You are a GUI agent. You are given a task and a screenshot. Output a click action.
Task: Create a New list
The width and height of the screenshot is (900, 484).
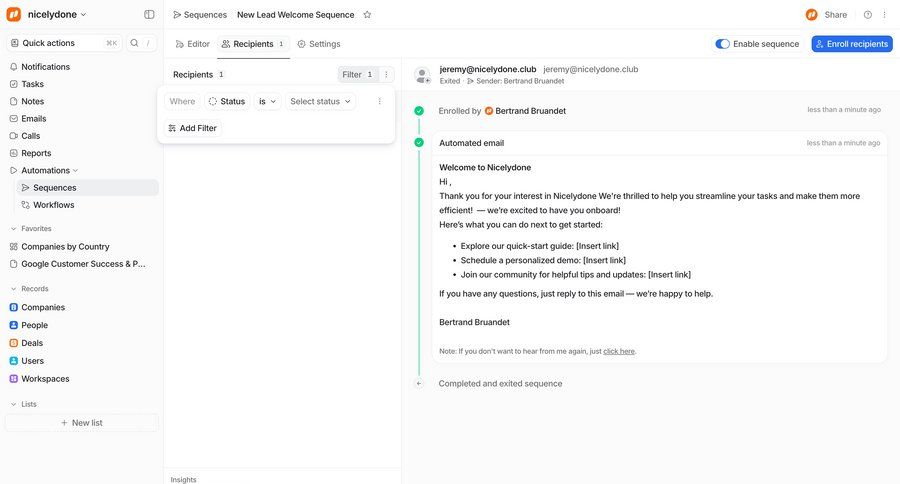point(82,423)
